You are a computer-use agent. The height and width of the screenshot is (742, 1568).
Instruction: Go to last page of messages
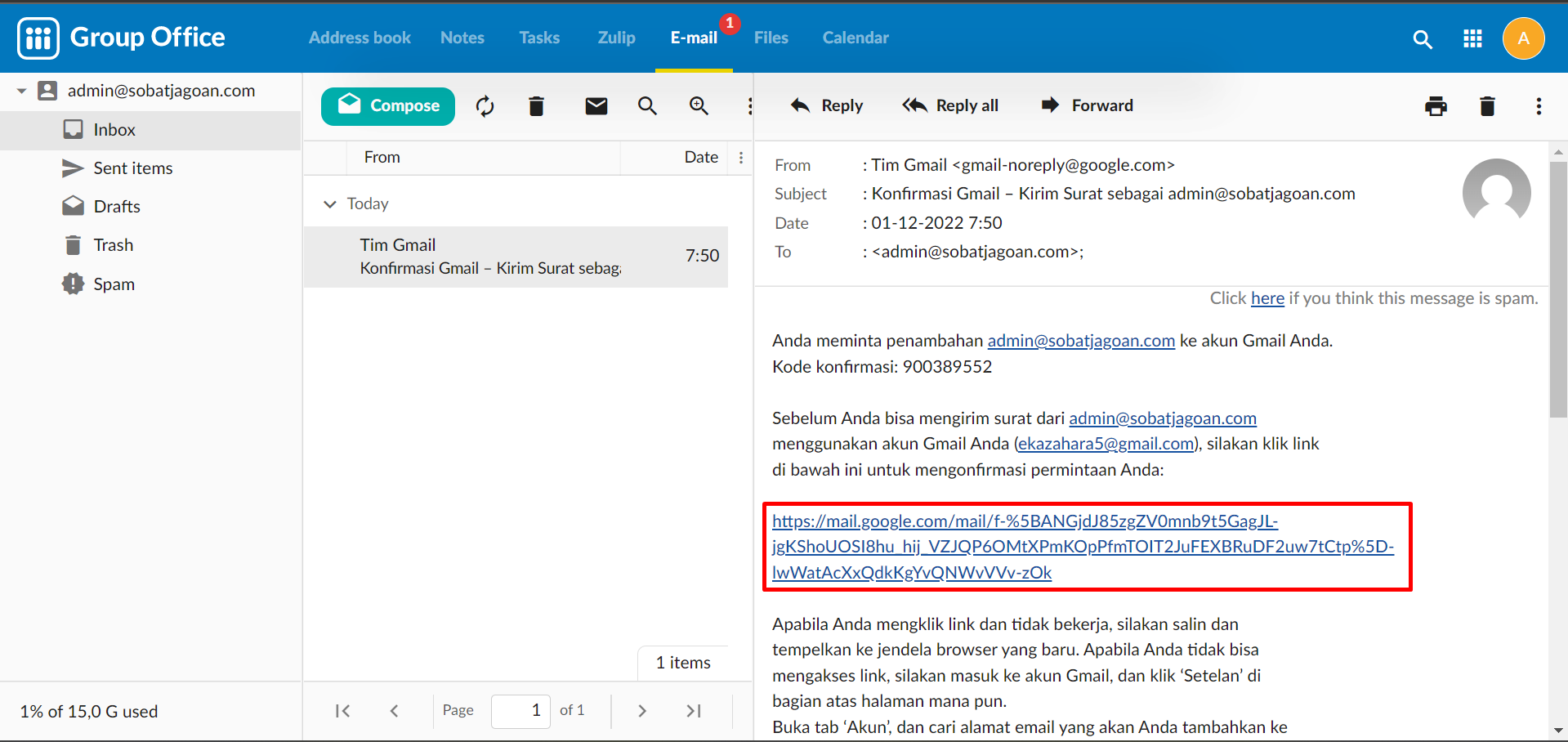[694, 711]
